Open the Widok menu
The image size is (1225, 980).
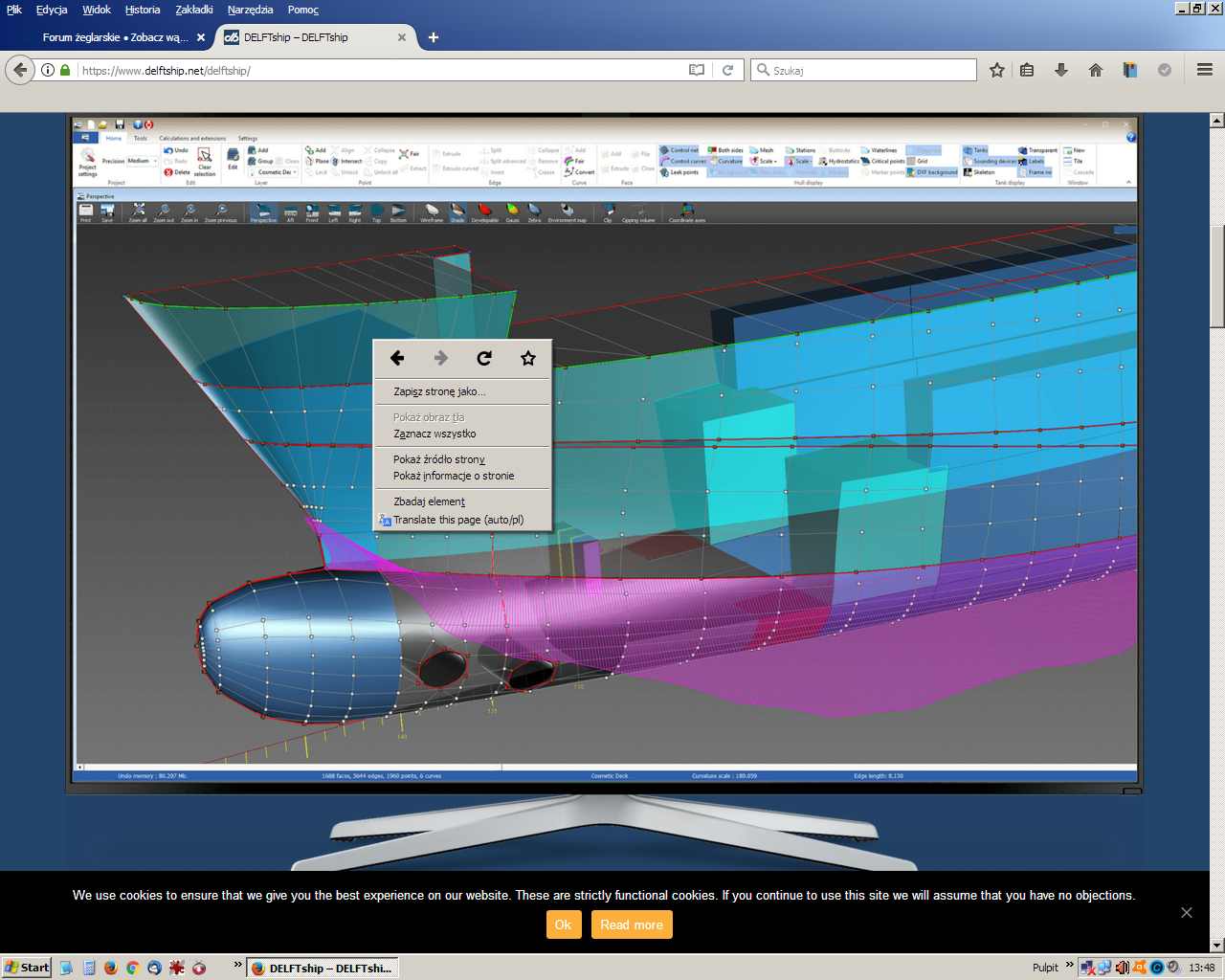click(x=97, y=10)
